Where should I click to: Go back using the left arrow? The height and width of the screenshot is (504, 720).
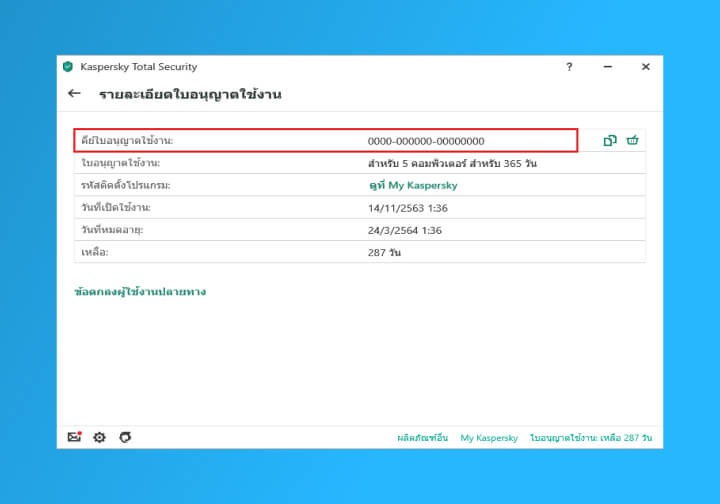[74, 94]
